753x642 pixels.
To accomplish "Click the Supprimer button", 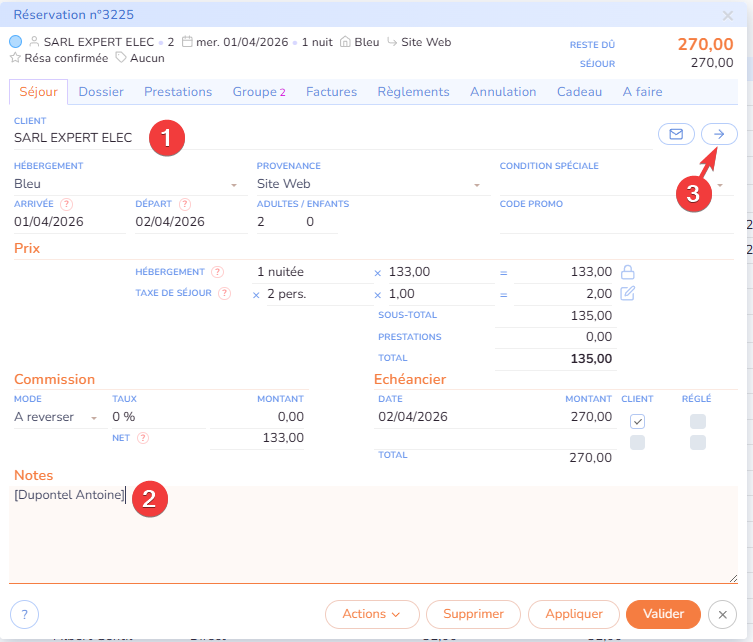I will (473, 614).
